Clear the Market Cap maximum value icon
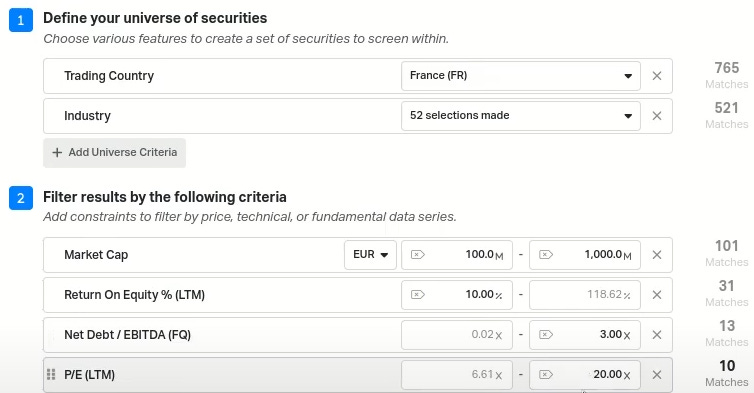The image size is (754, 393). tap(546, 255)
